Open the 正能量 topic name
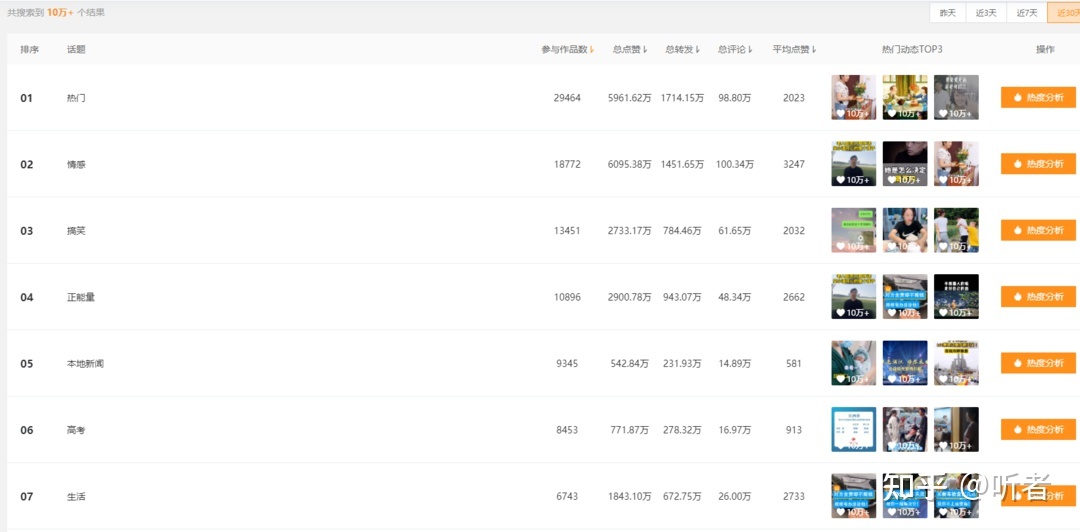1080x532 pixels. [81, 297]
